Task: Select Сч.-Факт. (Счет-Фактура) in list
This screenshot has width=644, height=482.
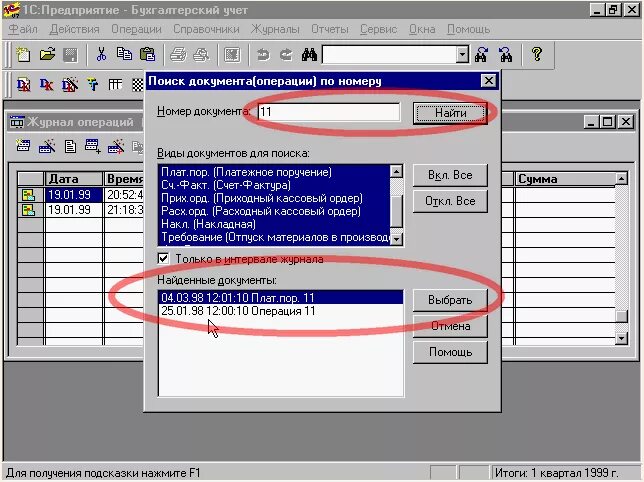Action: (x=274, y=185)
